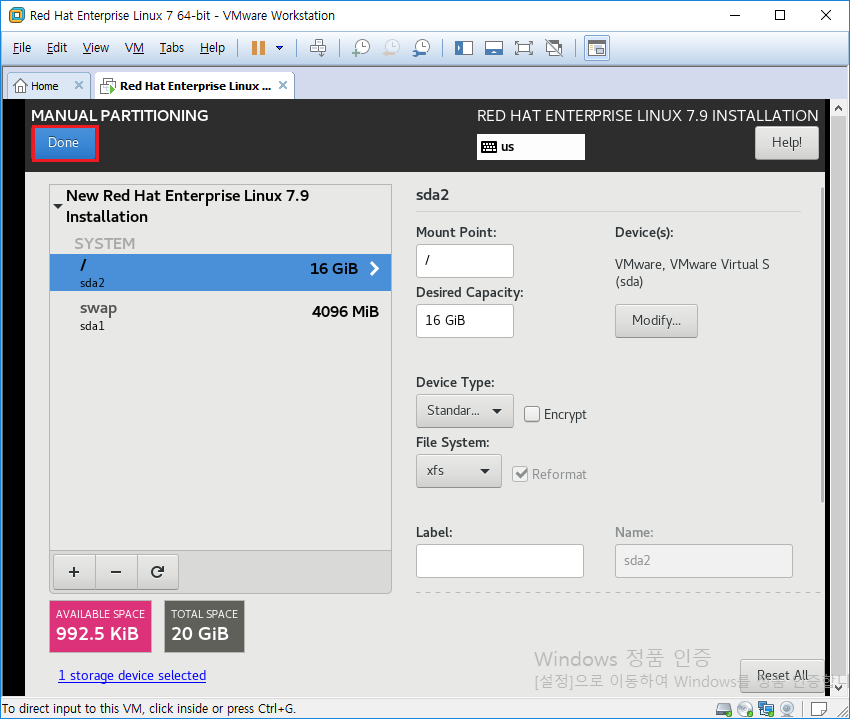Select the root / sda2 partition row
The height and width of the screenshot is (719, 850).
pos(220,272)
